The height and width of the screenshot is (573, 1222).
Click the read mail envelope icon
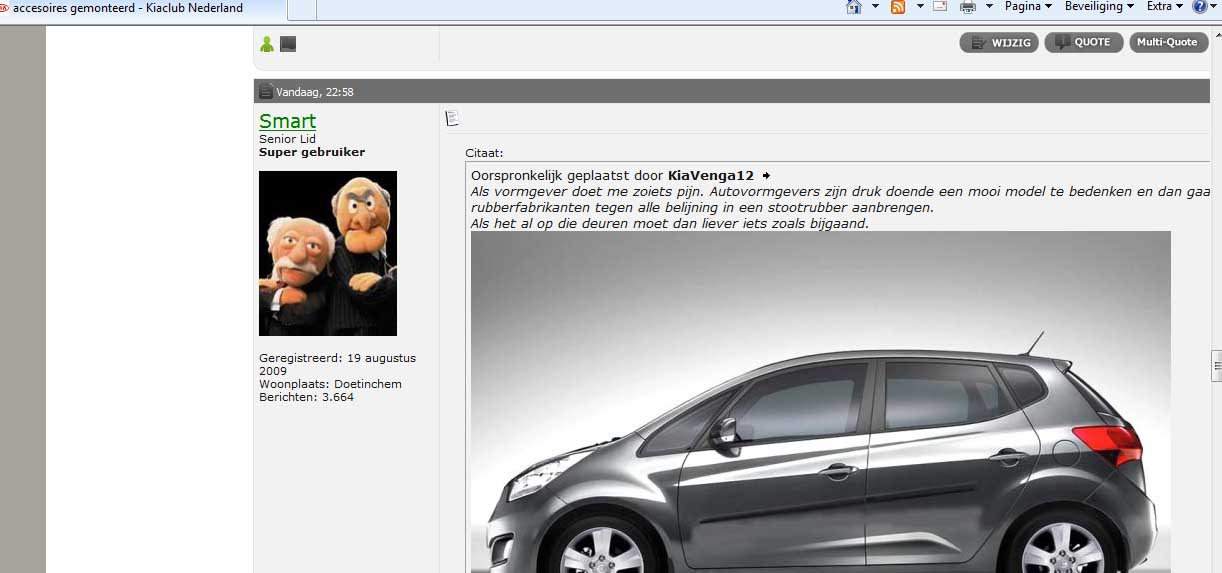coord(940,7)
